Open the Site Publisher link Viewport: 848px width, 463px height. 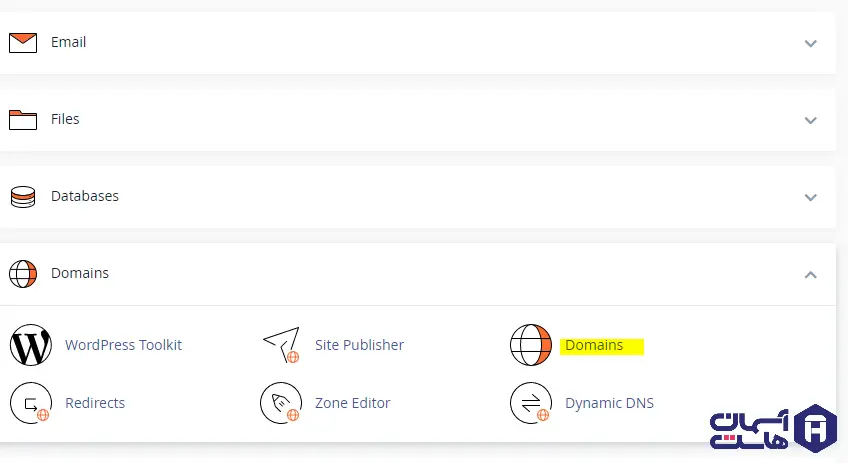pyautogui.click(x=359, y=345)
